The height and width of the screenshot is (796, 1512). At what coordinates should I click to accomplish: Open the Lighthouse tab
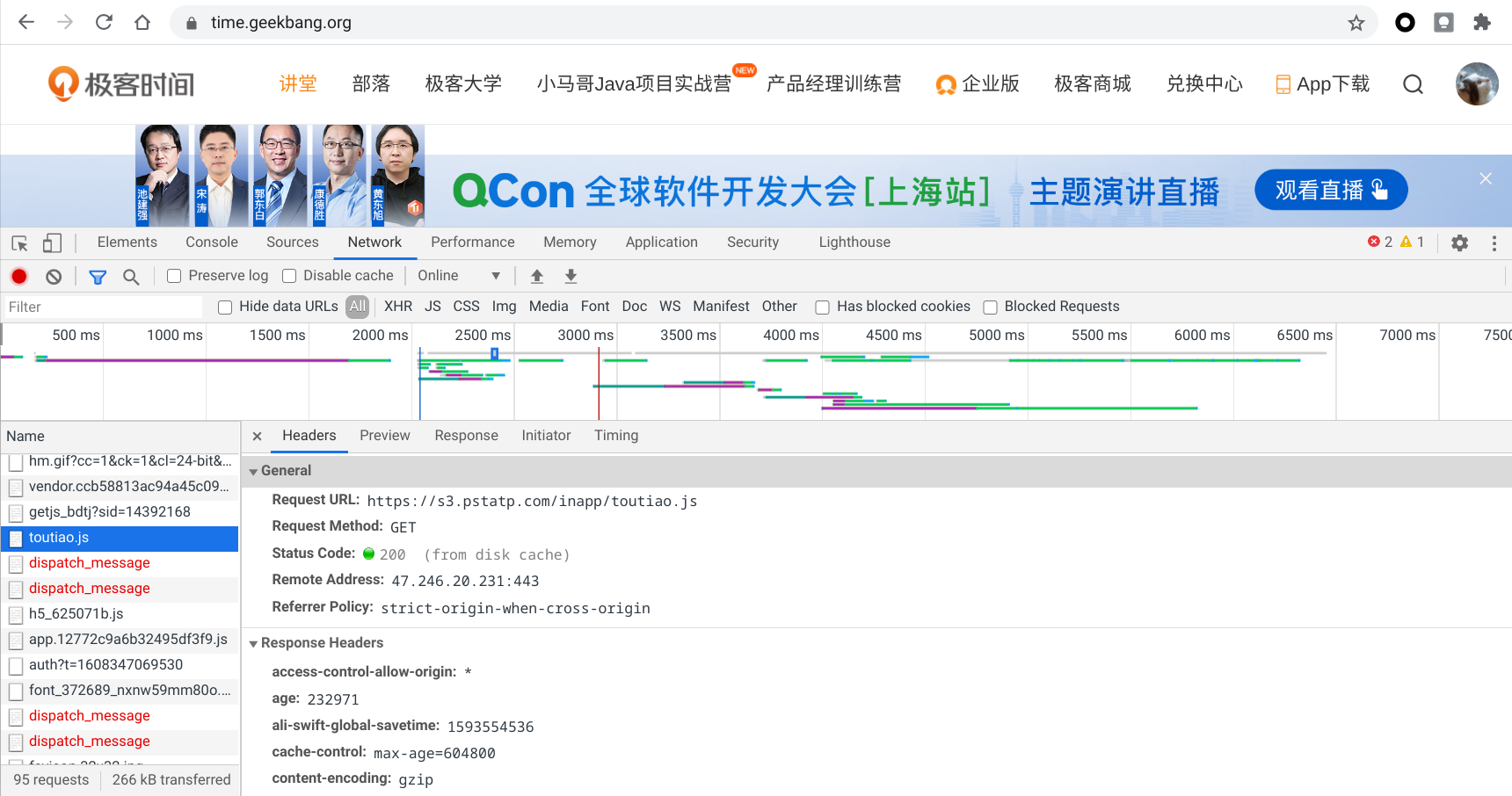click(854, 242)
